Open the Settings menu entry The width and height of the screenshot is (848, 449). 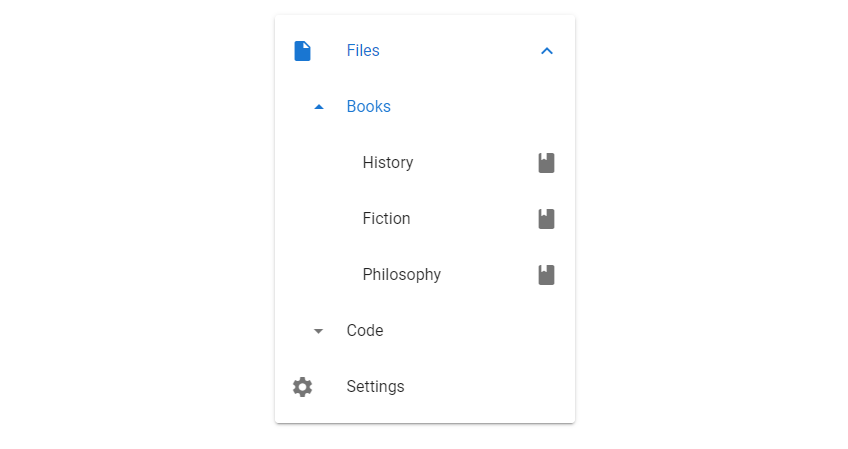(375, 387)
